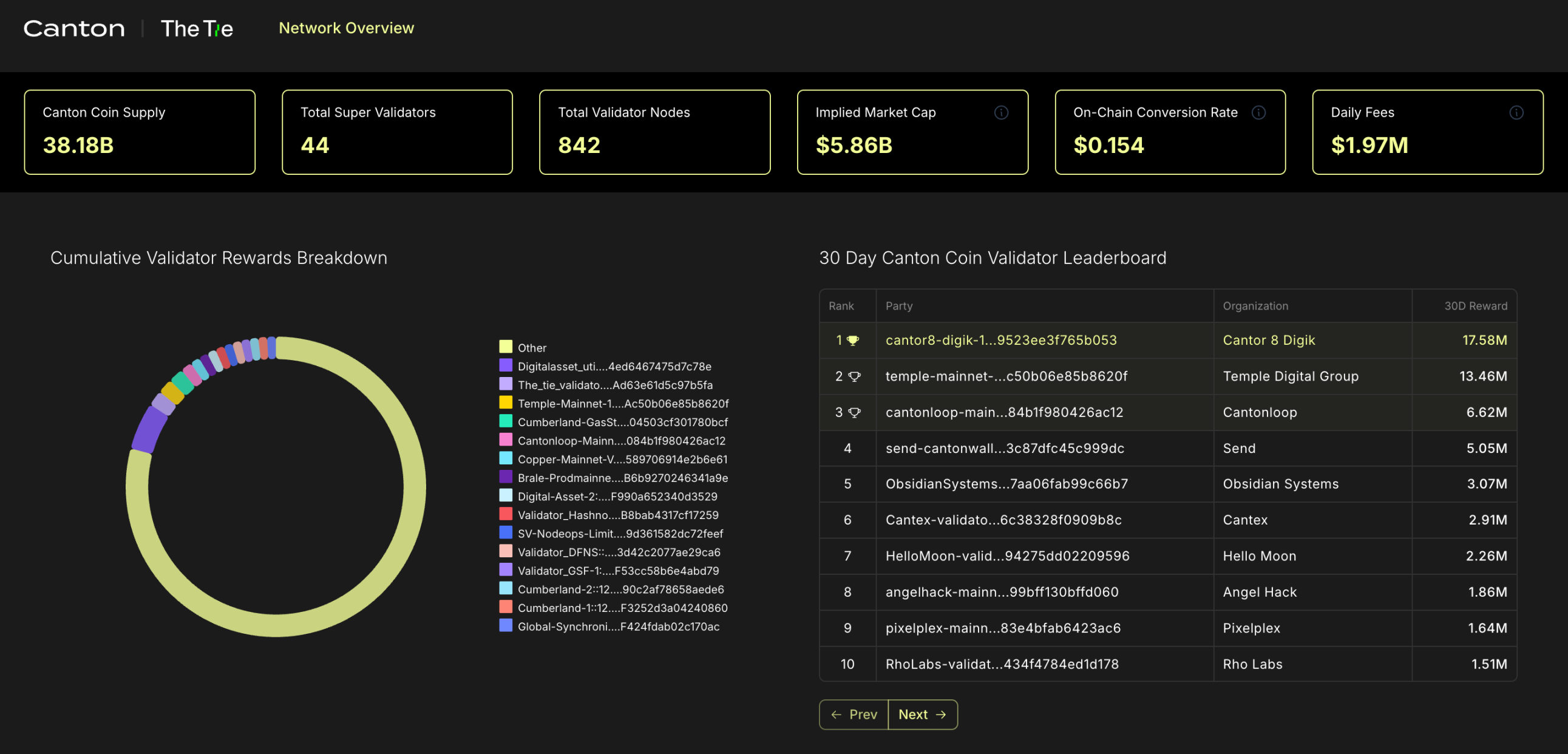Screen dimensions: 1568x754
Task: Sort by the 30D Reward column header
Action: pyautogui.click(x=1475, y=306)
